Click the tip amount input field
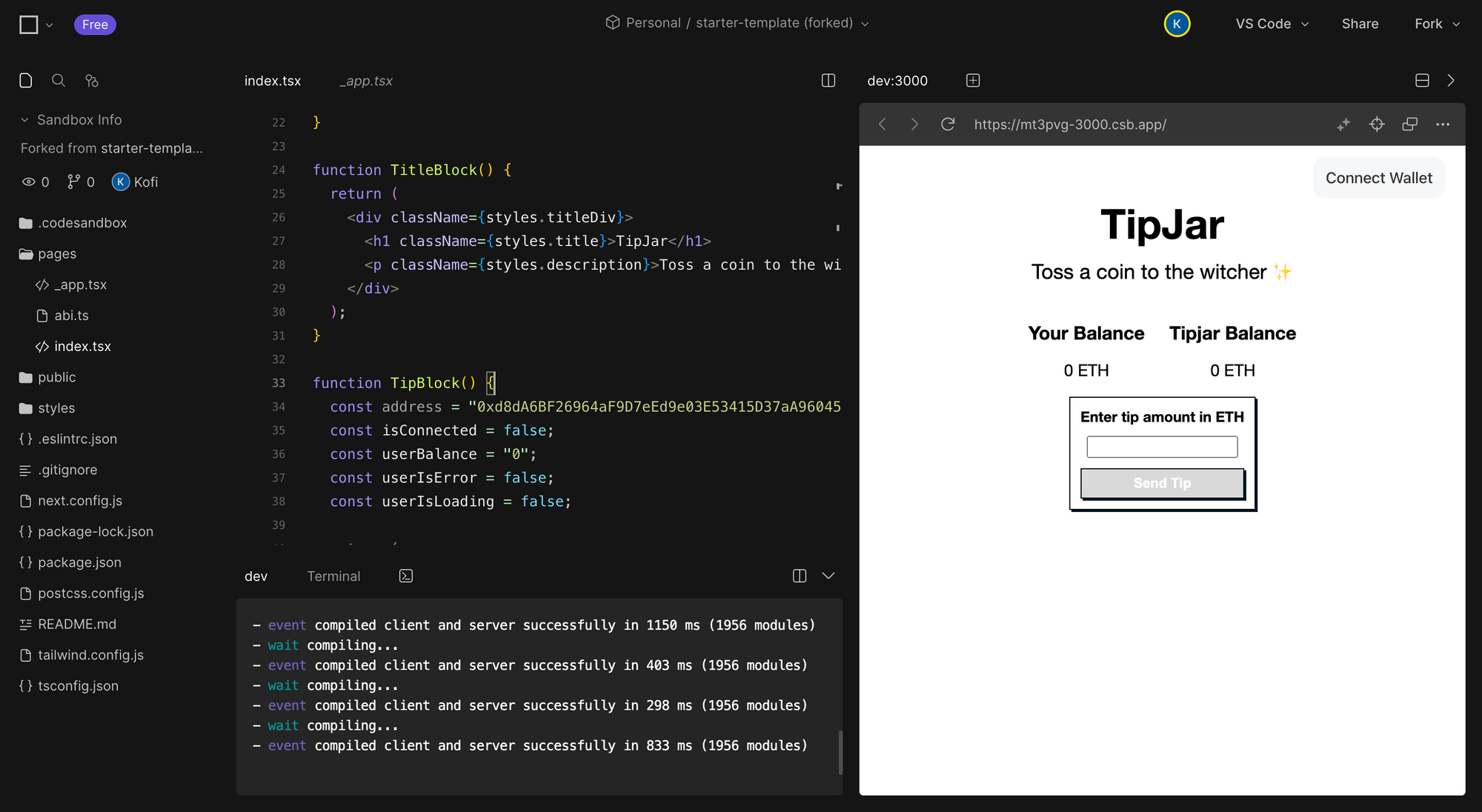The width and height of the screenshot is (1482, 812). point(1162,447)
